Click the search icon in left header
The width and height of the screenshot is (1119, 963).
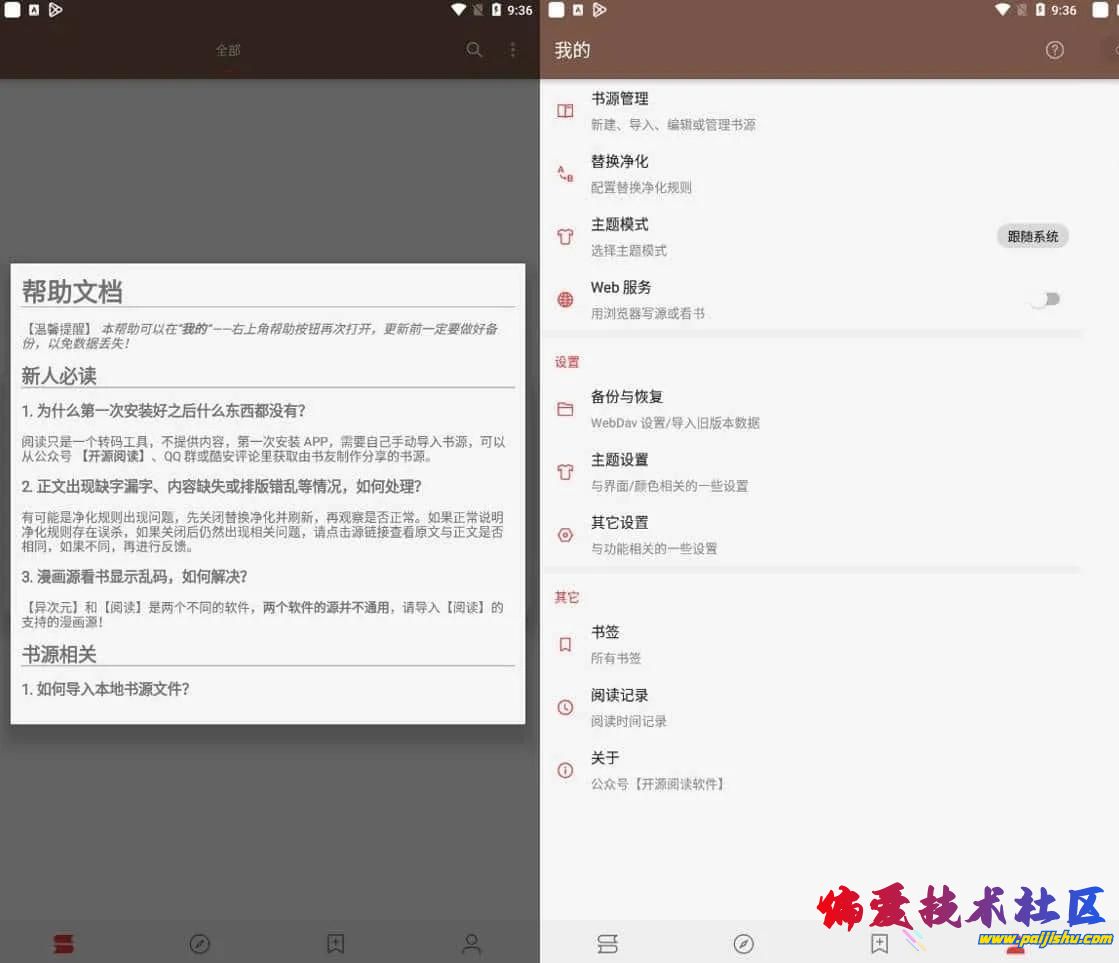click(474, 50)
